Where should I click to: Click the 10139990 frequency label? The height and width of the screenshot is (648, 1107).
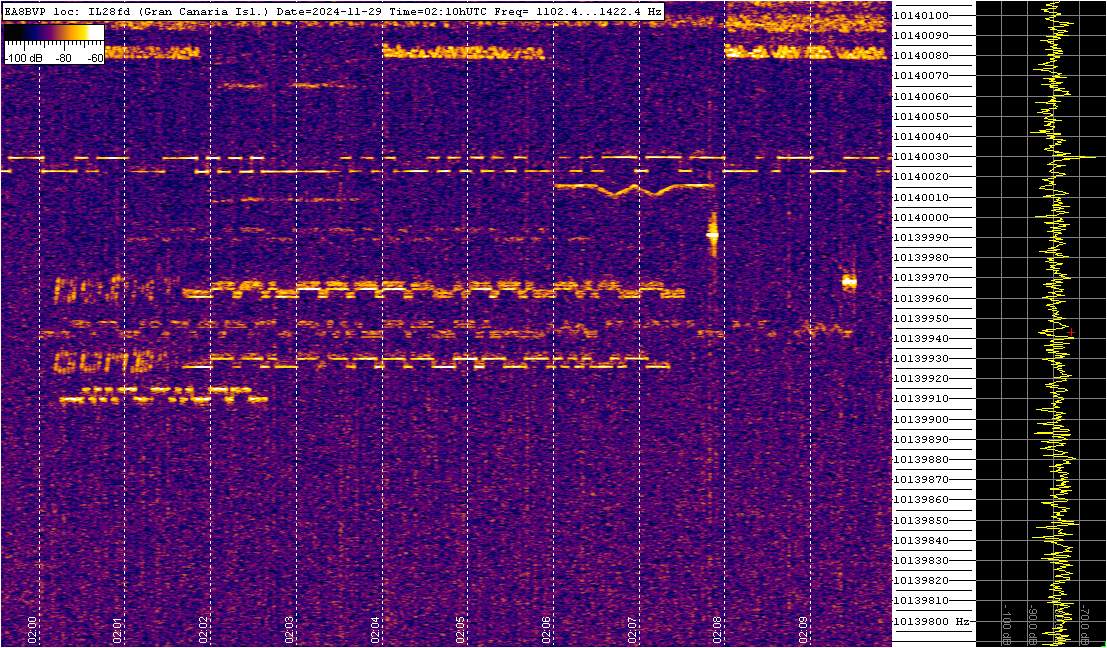921,237
